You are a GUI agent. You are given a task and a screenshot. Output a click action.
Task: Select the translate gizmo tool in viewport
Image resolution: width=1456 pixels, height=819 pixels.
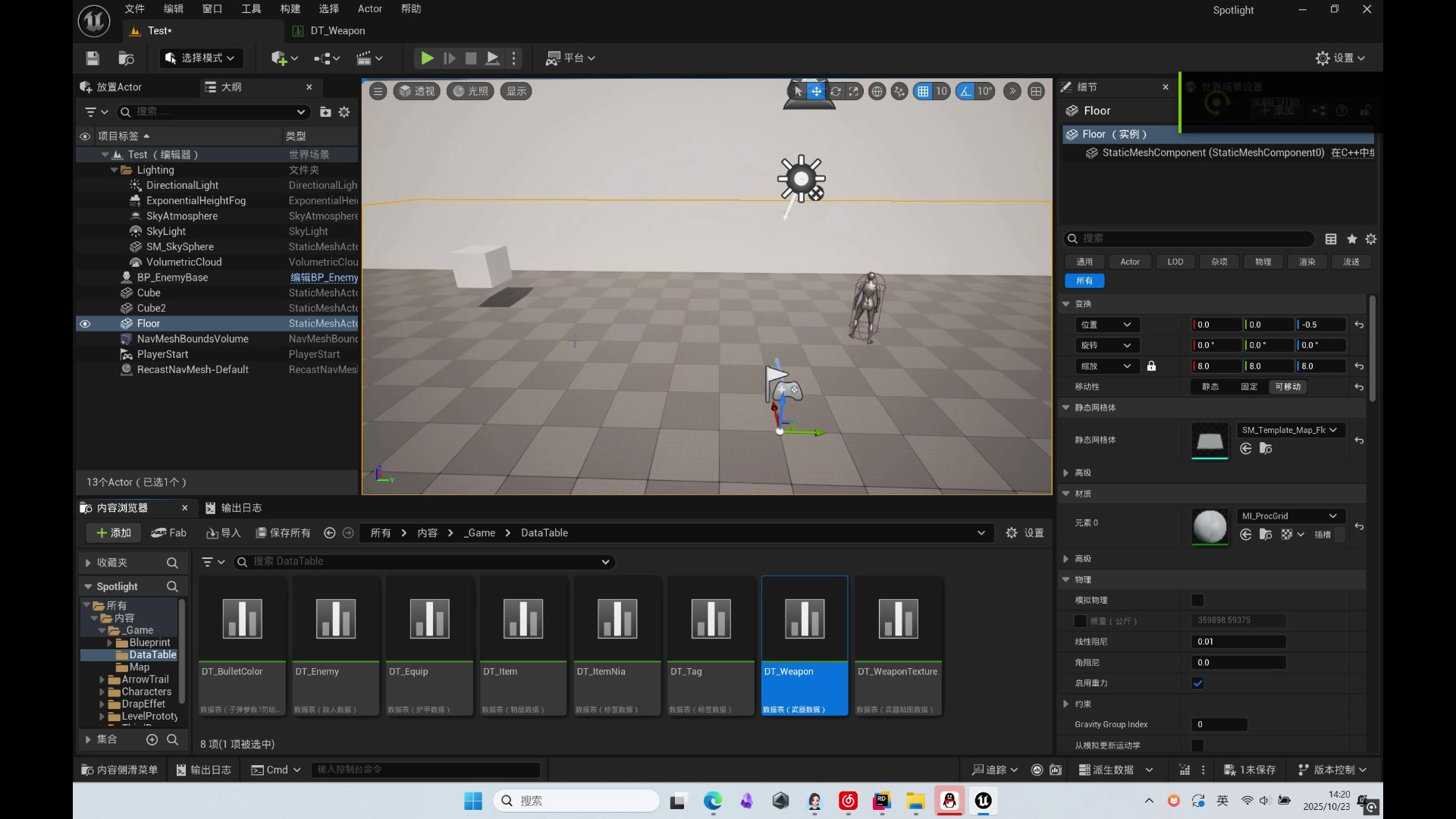point(816,91)
